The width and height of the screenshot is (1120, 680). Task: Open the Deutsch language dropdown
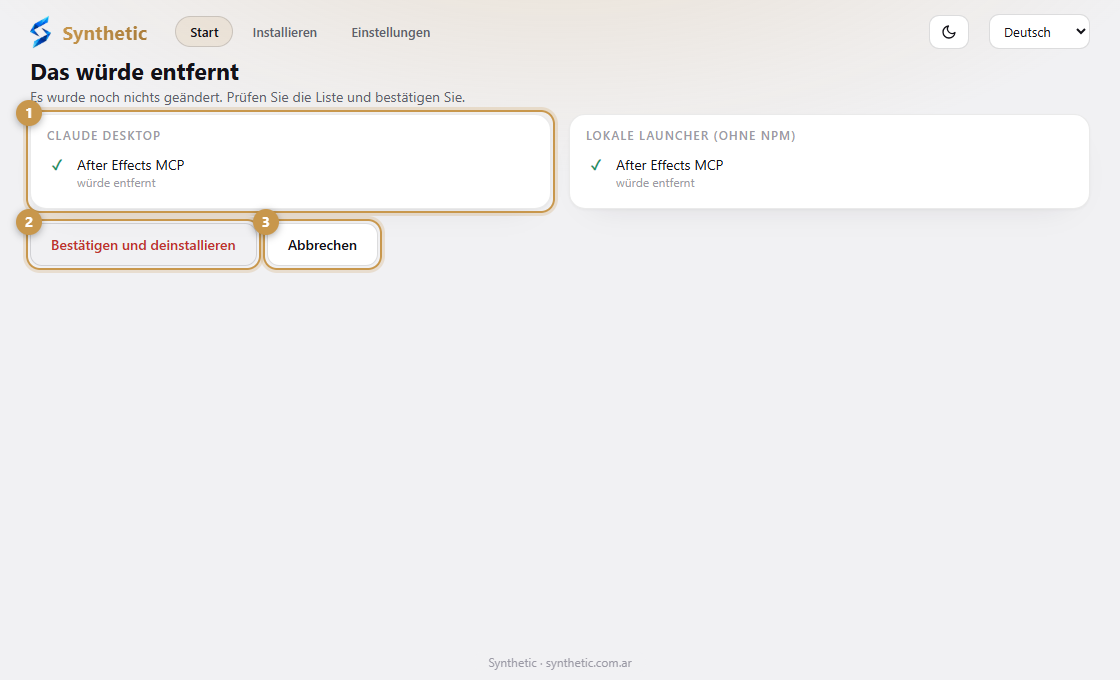pyautogui.click(x=1039, y=32)
